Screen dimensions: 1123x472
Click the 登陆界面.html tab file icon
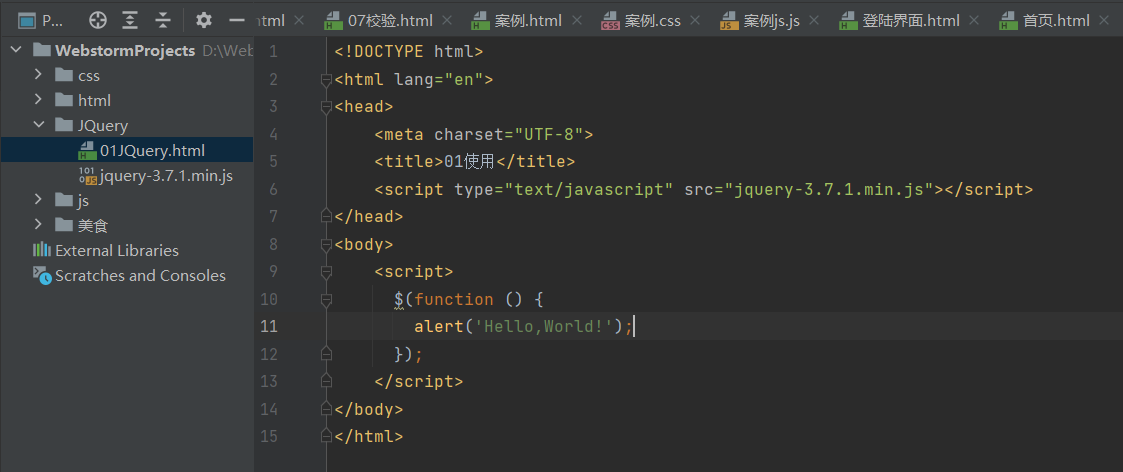(x=848, y=21)
